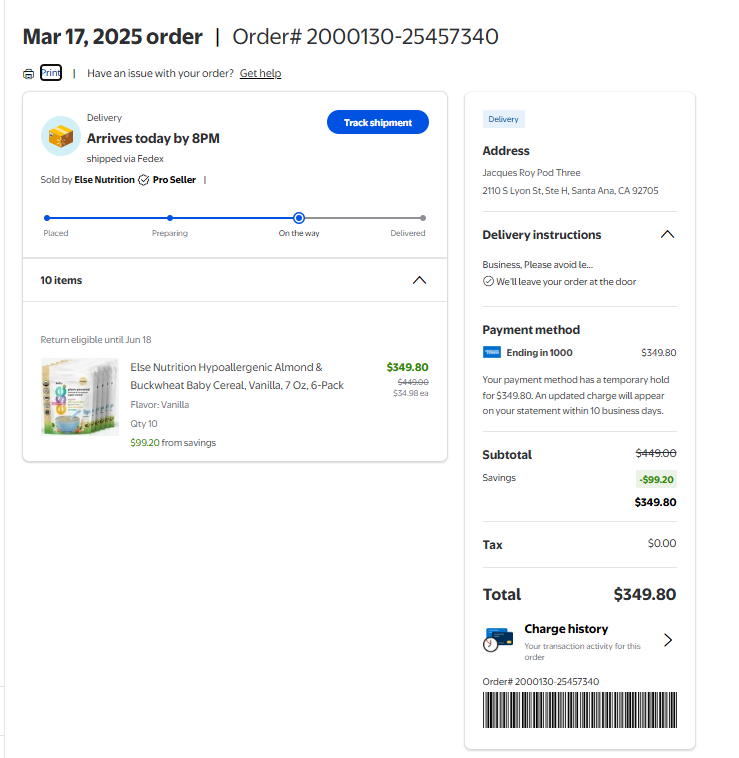Image resolution: width=739 pixels, height=758 pixels.
Task: Collapse the Delivery instructions section
Action: [667, 235]
